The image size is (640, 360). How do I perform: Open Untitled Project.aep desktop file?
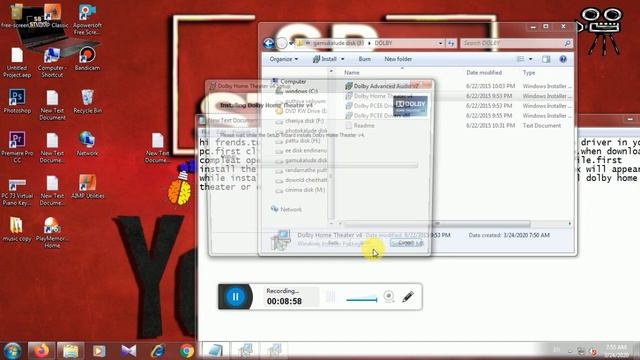[x=17, y=63]
